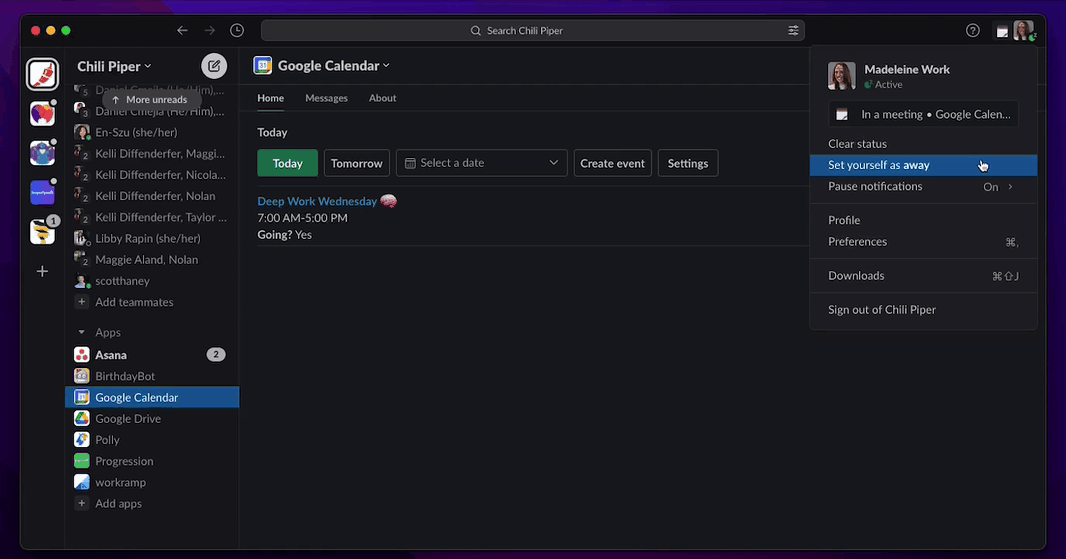The height and width of the screenshot is (559, 1066).
Task: Open the Google Calendar header dropdown
Action: [x=334, y=65]
